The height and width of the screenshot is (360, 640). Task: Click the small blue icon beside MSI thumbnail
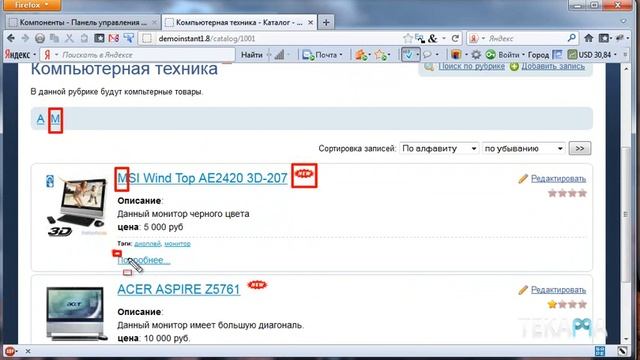[50, 181]
